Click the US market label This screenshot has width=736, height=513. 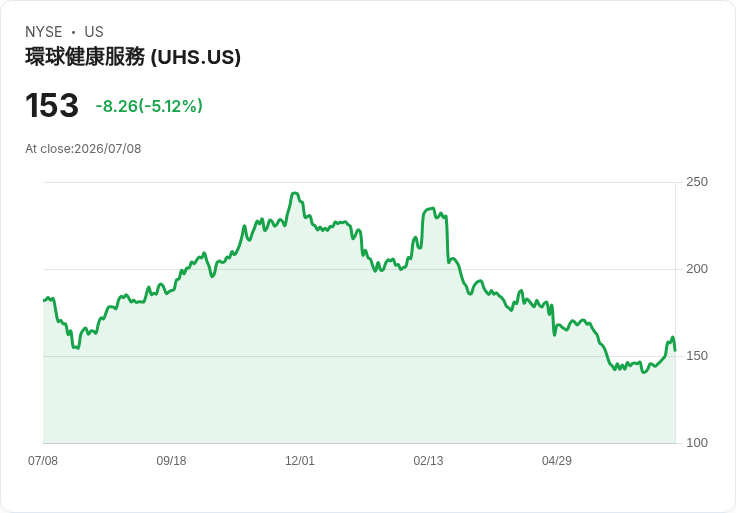[x=94, y=32]
